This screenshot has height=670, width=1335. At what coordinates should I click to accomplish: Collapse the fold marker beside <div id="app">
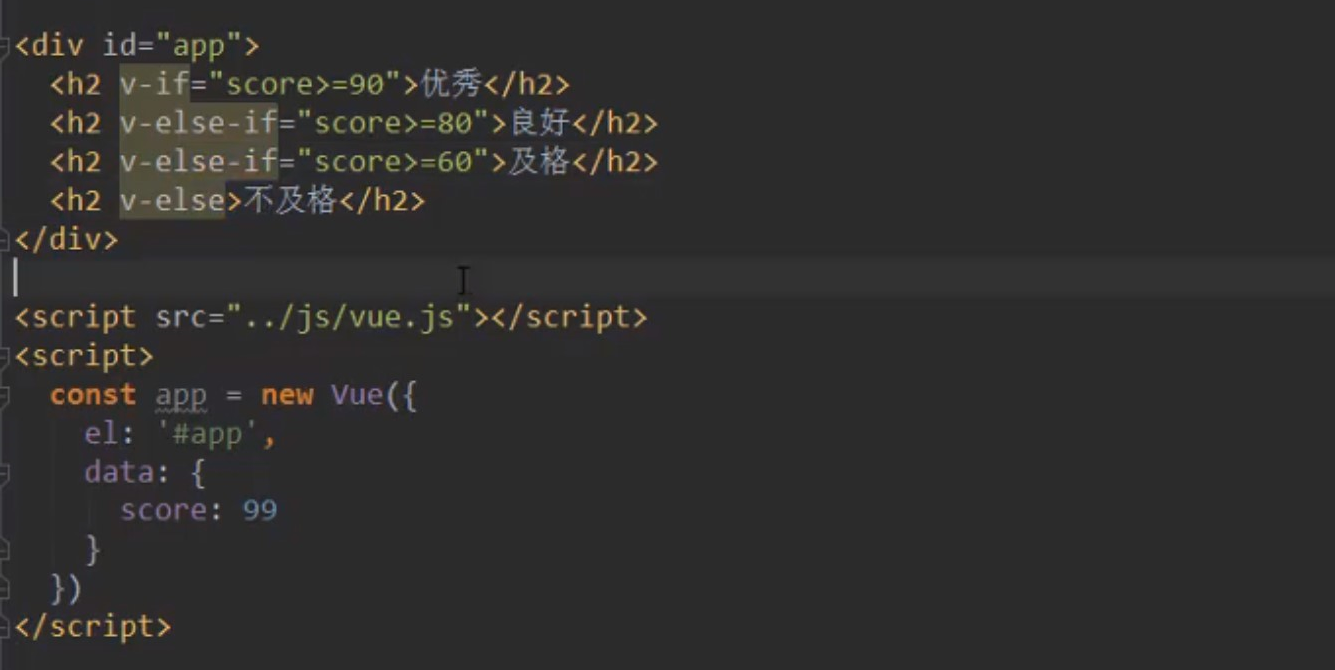click(x=5, y=46)
